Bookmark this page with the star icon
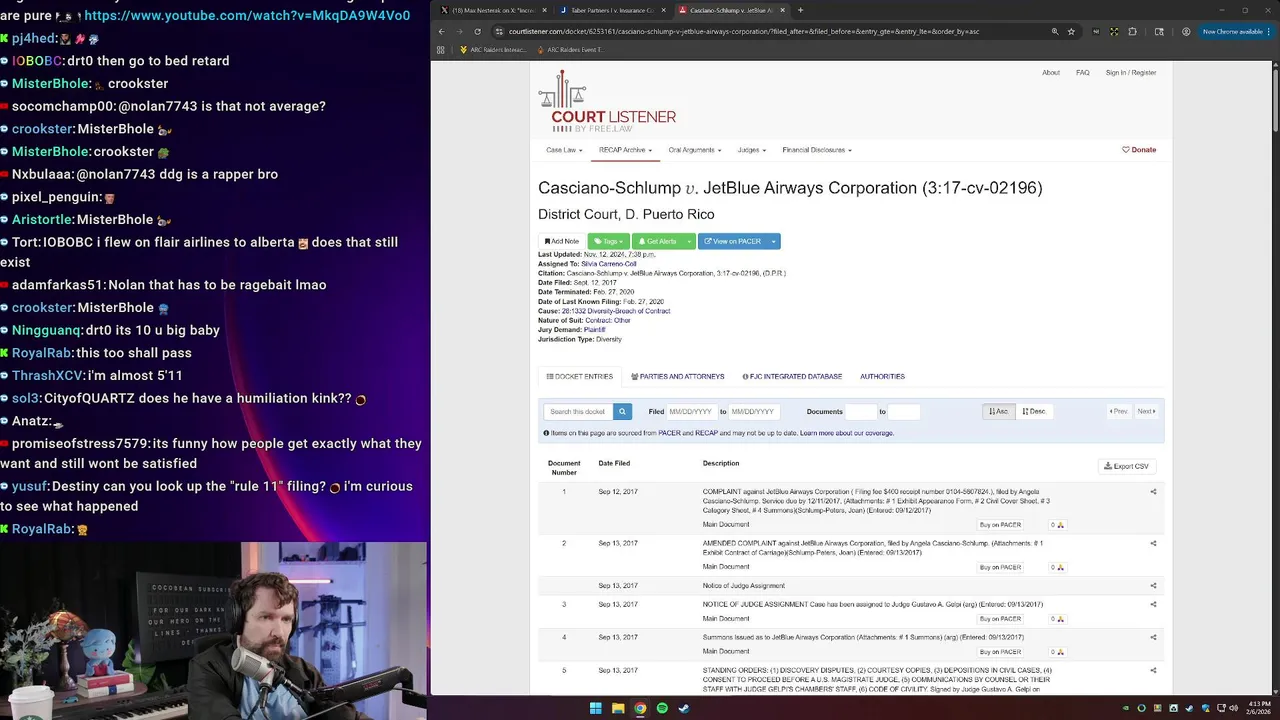Screen dimensions: 1280x720 point(1071,31)
